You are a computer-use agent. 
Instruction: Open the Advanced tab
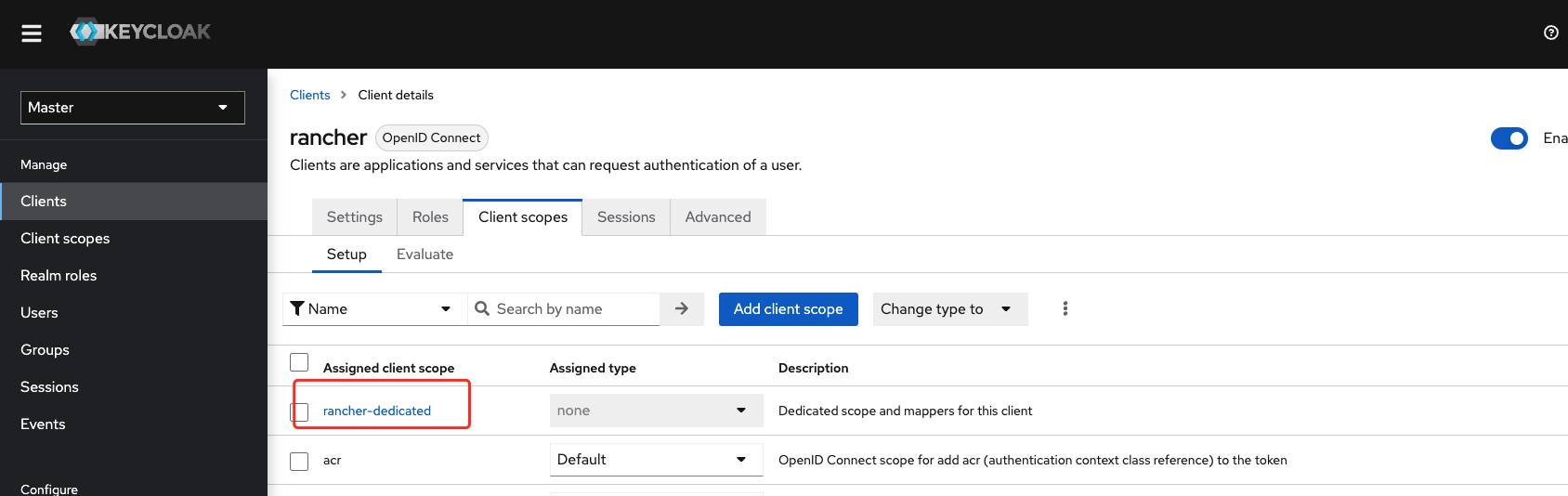tap(718, 216)
